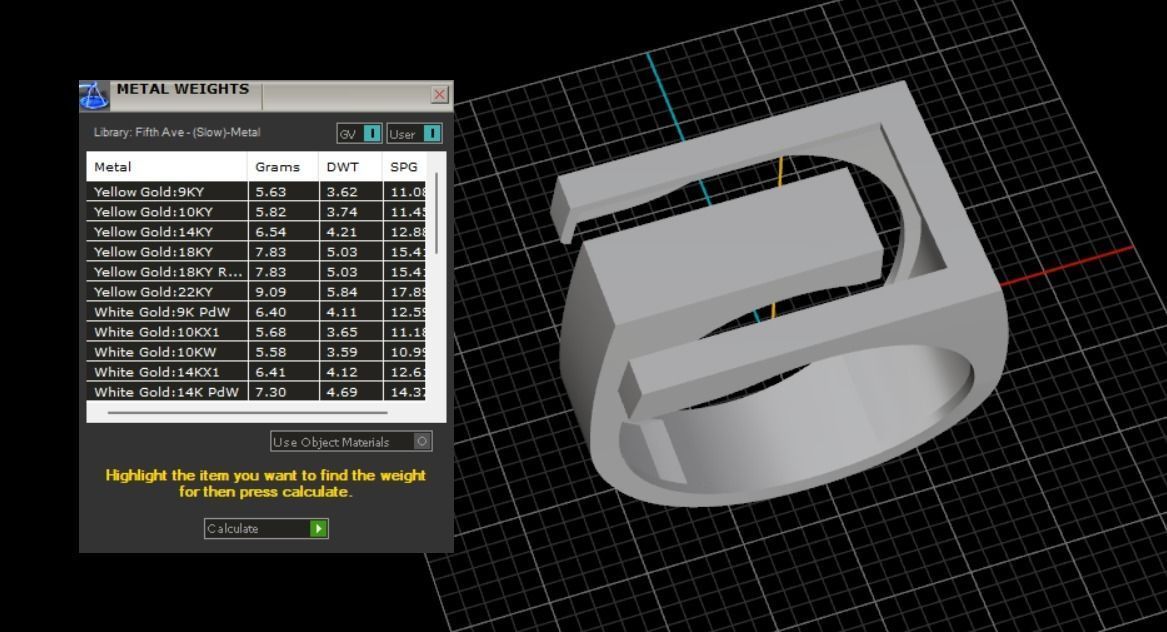
Task: Select the Yellow Gold:22KY row
Action: tap(256, 292)
